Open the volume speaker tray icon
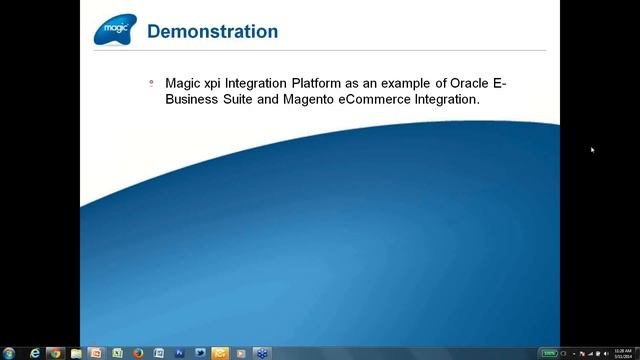The width and height of the screenshot is (640, 360). point(606,353)
